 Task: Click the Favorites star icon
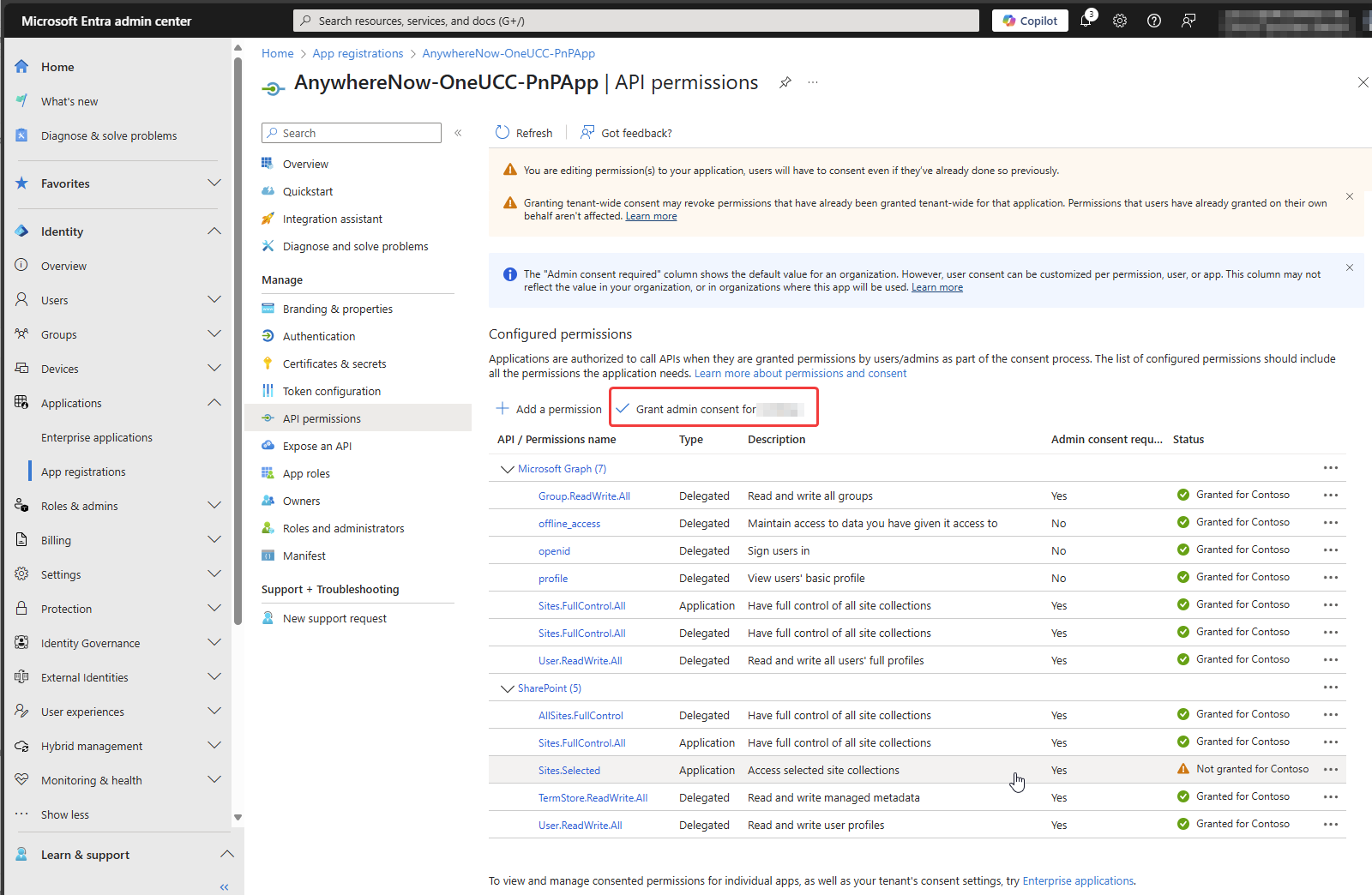point(21,183)
